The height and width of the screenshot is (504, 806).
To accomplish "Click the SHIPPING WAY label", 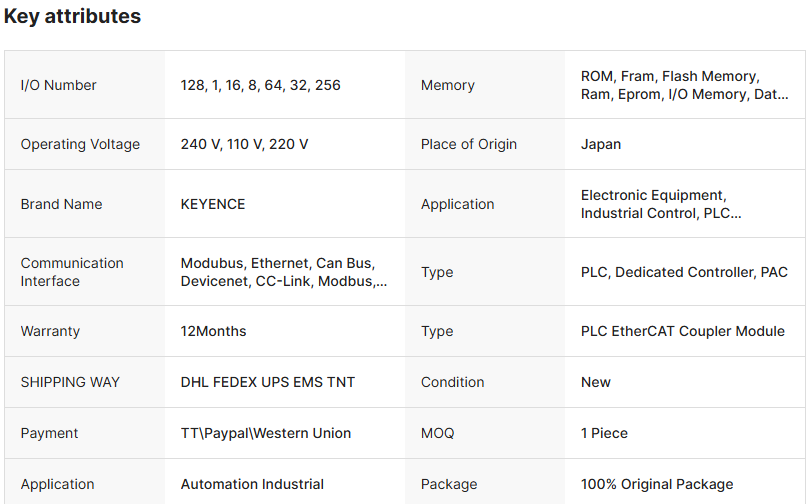I will (x=70, y=382).
